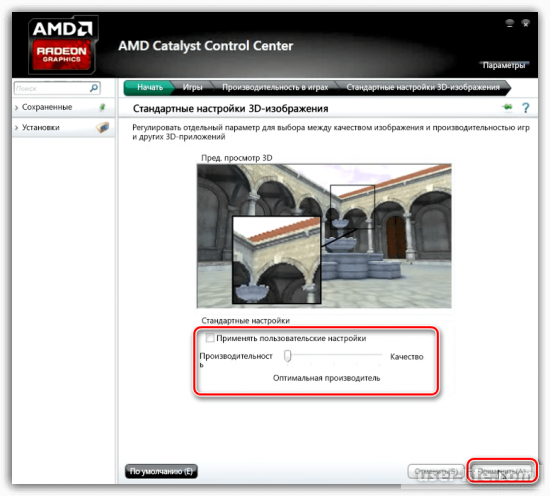This screenshot has width=550, height=496.
Task: Click the Оптимальная производитель text
Action: (327, 378)
